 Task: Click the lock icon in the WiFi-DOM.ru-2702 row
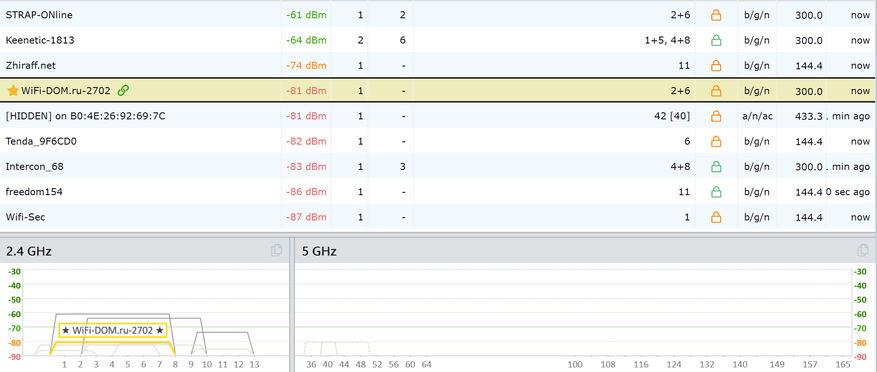click(x=716, y=91)
